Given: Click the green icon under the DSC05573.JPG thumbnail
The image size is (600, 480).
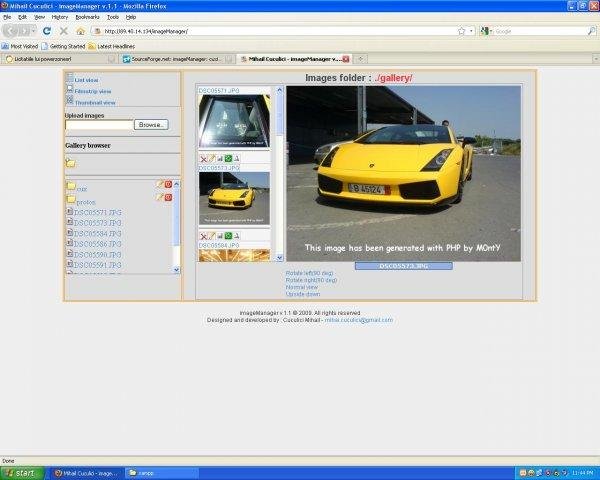Looking at the screenshot, I should tap(228, 236).
